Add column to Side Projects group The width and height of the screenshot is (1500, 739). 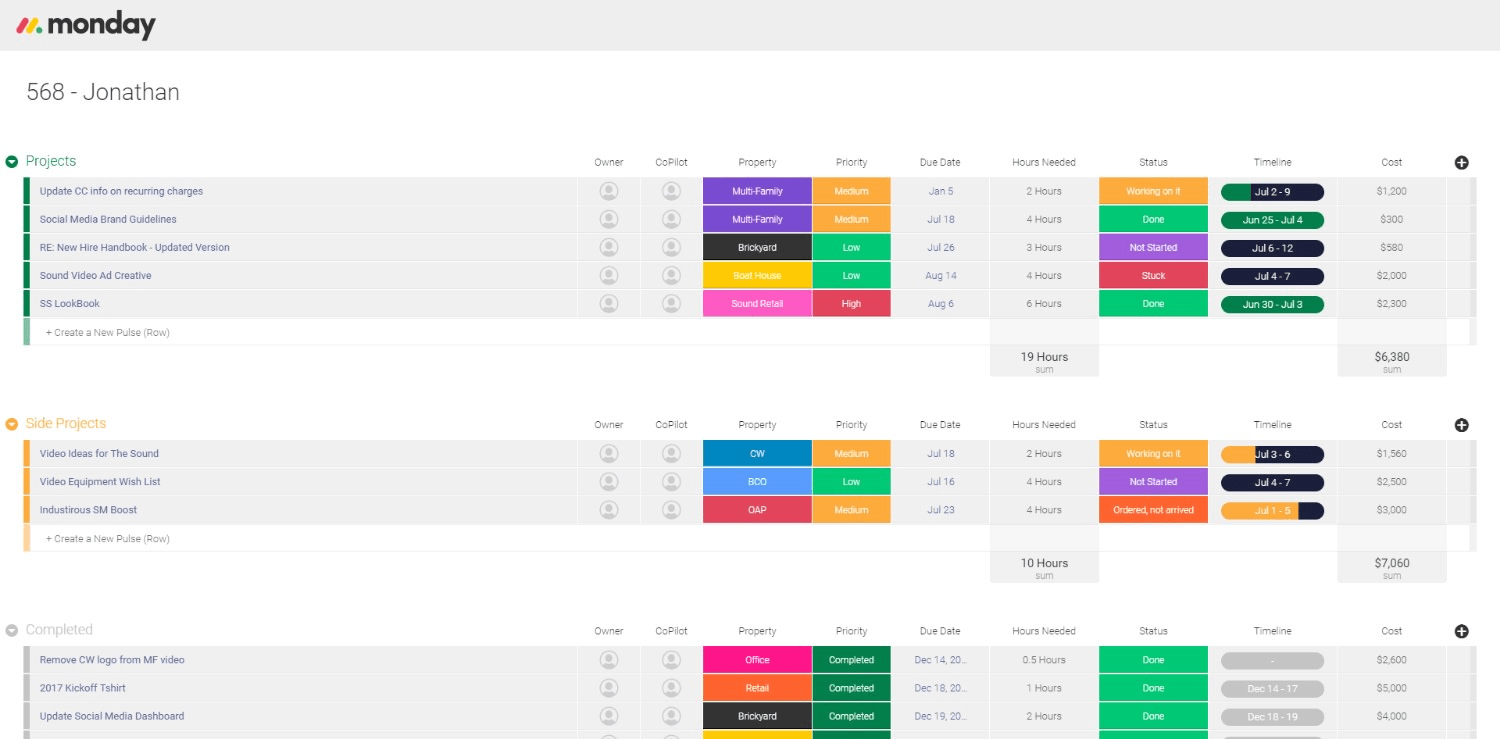[x=1461, y=425]
